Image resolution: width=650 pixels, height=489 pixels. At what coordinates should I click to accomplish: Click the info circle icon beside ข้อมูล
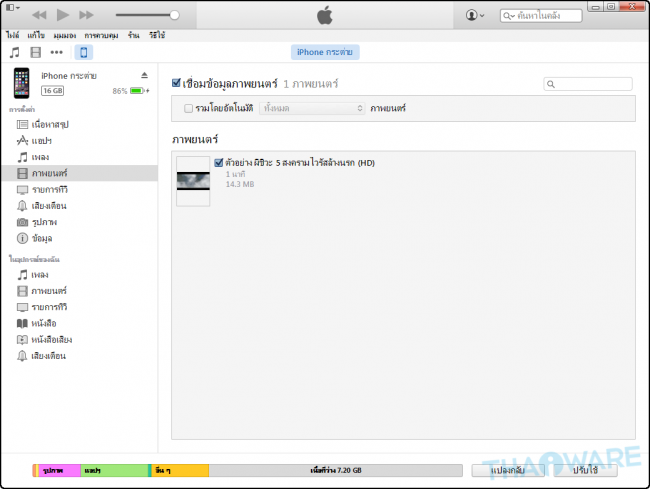point(22,238)
